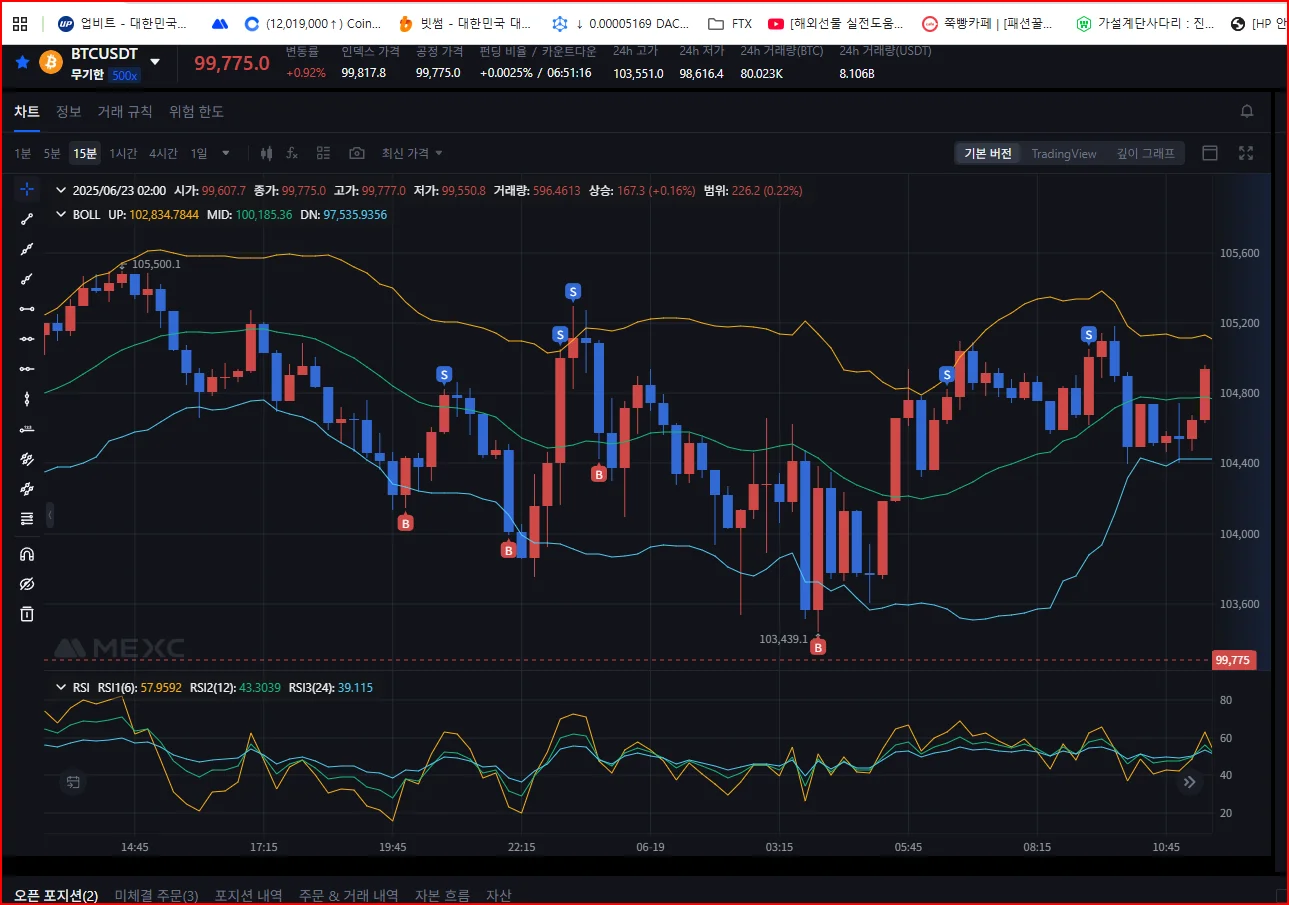1289x905 pixels.
Task: Select the 1시간 timeframe
Action: pyautogui.click(x=123, y=153)
